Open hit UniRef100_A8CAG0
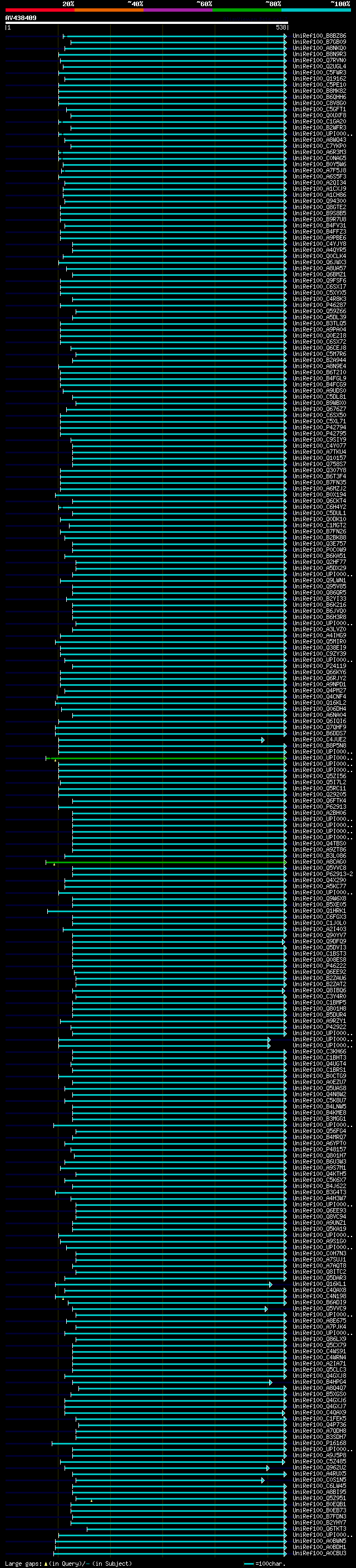This screenshot has height=1568, width=356. [x=319, y=862]
